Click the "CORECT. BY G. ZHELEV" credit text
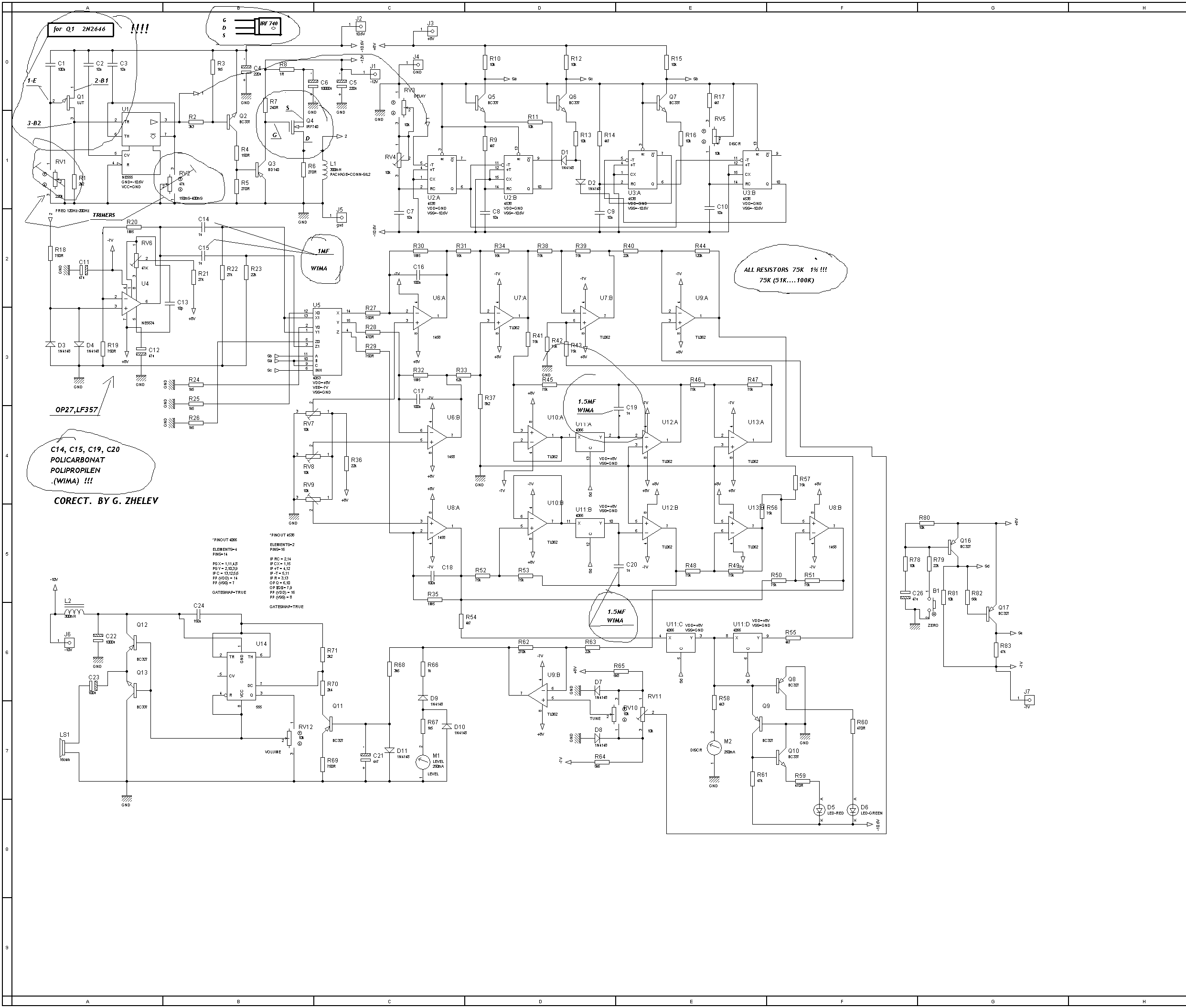1186x1008 pixels. tap(106, 501)
